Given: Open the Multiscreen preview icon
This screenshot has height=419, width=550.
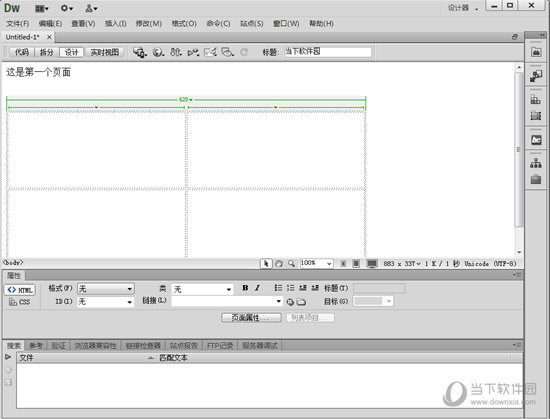Looking at the screenshot, I should point(139,52).
